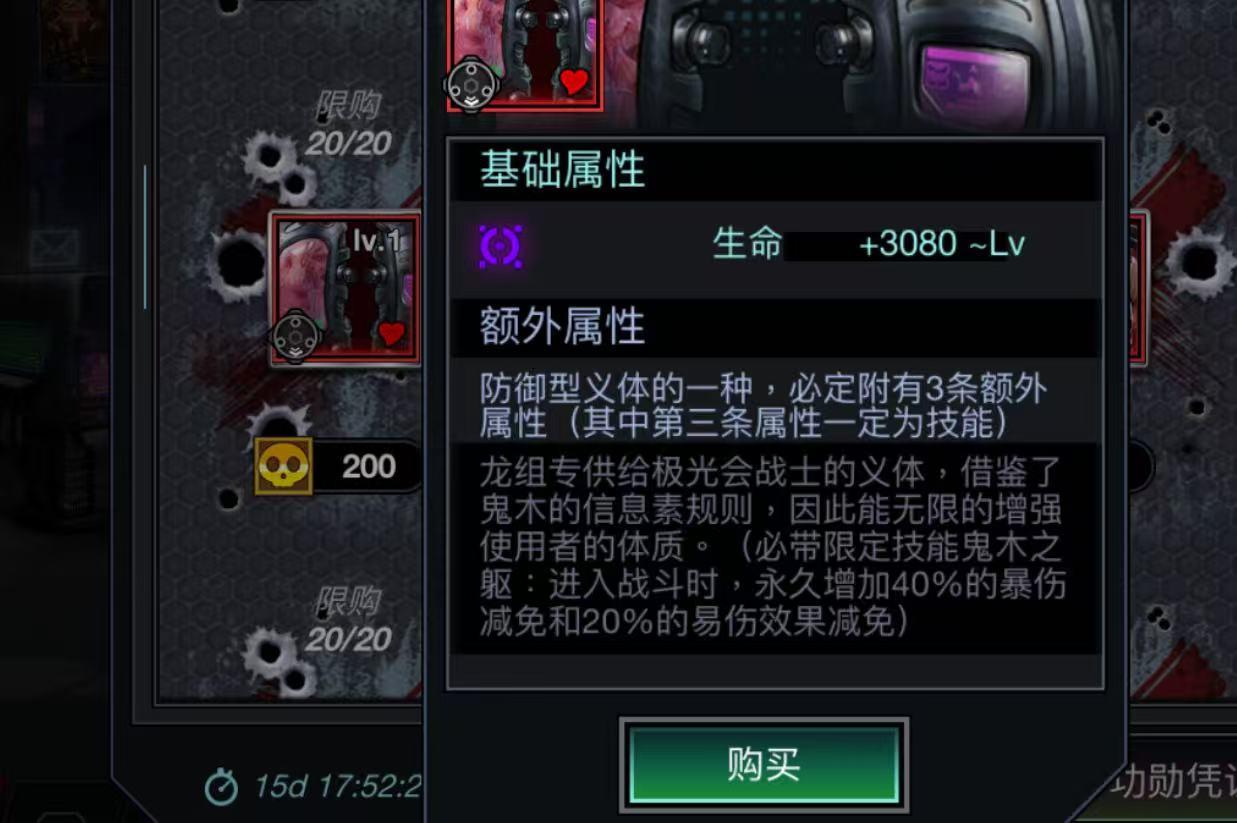The image size is (1237, 823).
Task: Select the lv.1 cyber-limb item thumbnail
Action: [346, 288]
